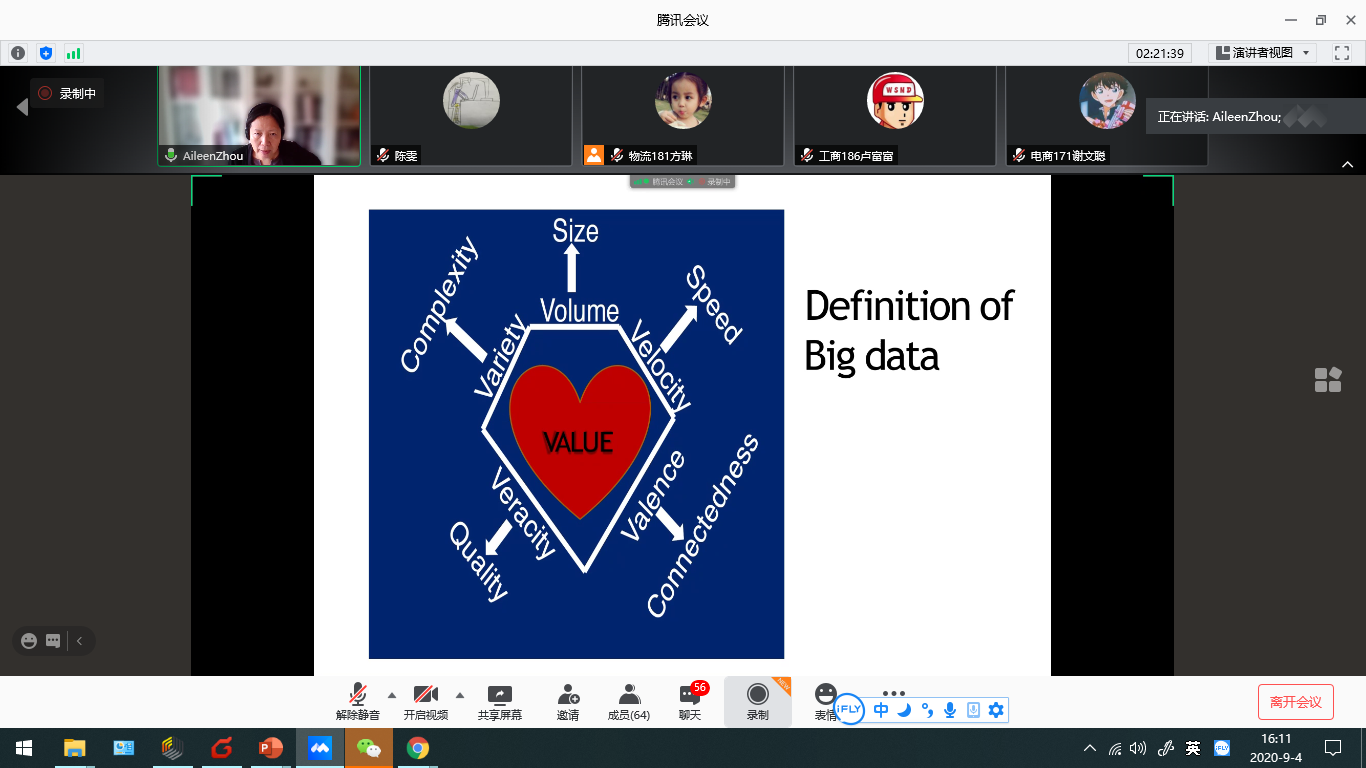The image size is (1366, 768).
Task: Expand video options arrow beside camera
Action: 460,695
